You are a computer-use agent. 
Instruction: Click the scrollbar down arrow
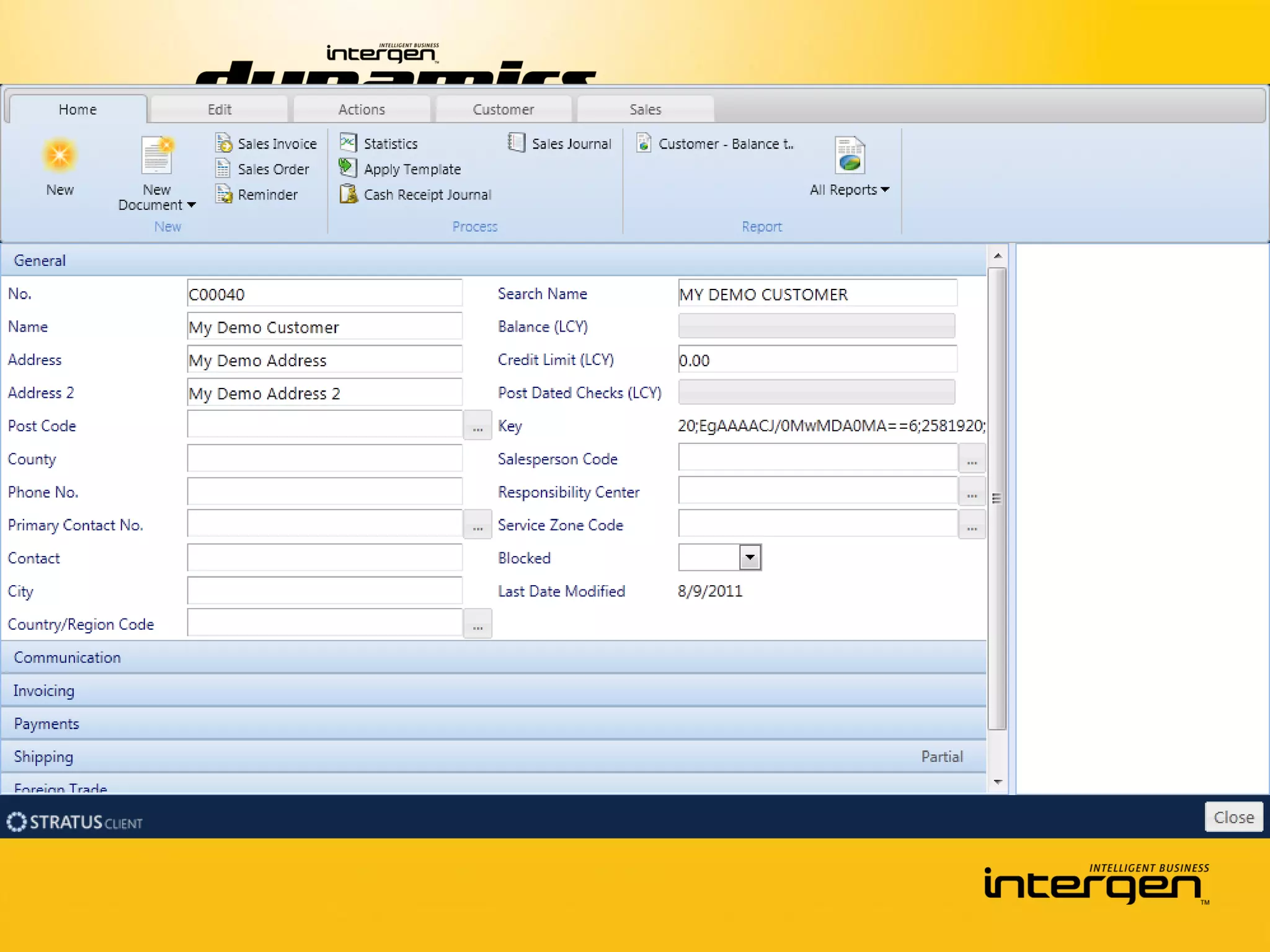998,782
